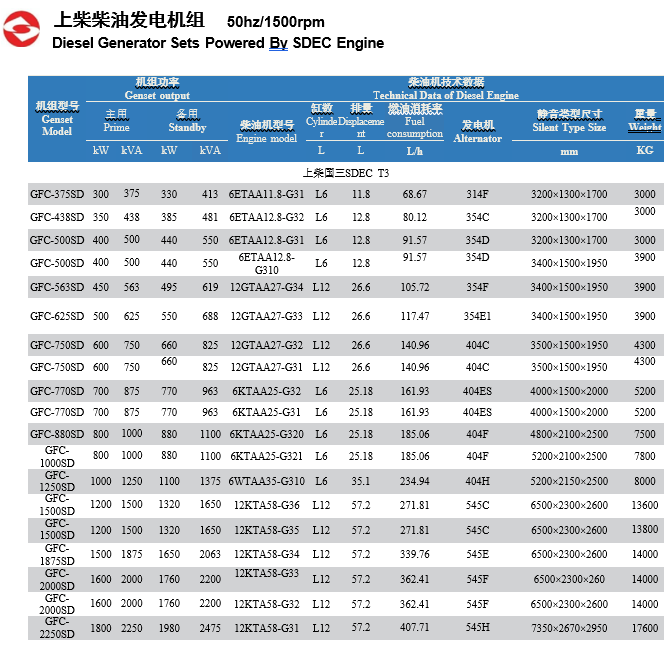Click the L/h unit label
Viewport: 668px width, 645px height.
point(415,151)
